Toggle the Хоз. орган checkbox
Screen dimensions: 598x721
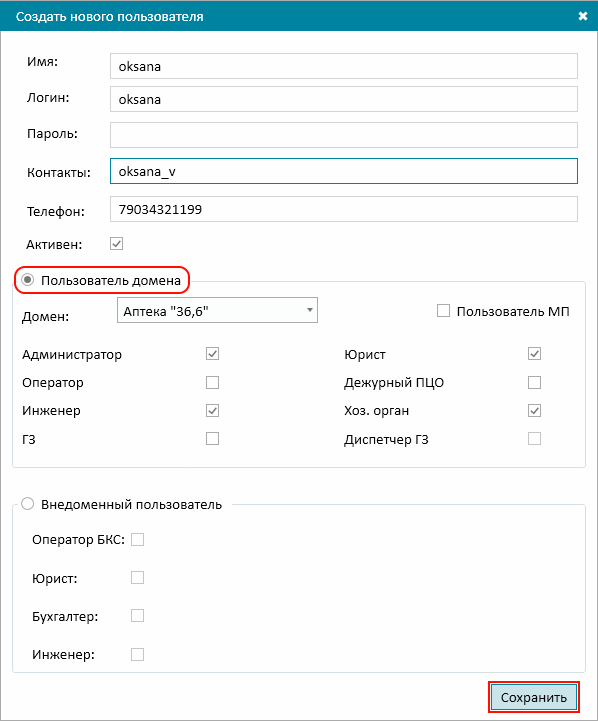pos(534,411)
